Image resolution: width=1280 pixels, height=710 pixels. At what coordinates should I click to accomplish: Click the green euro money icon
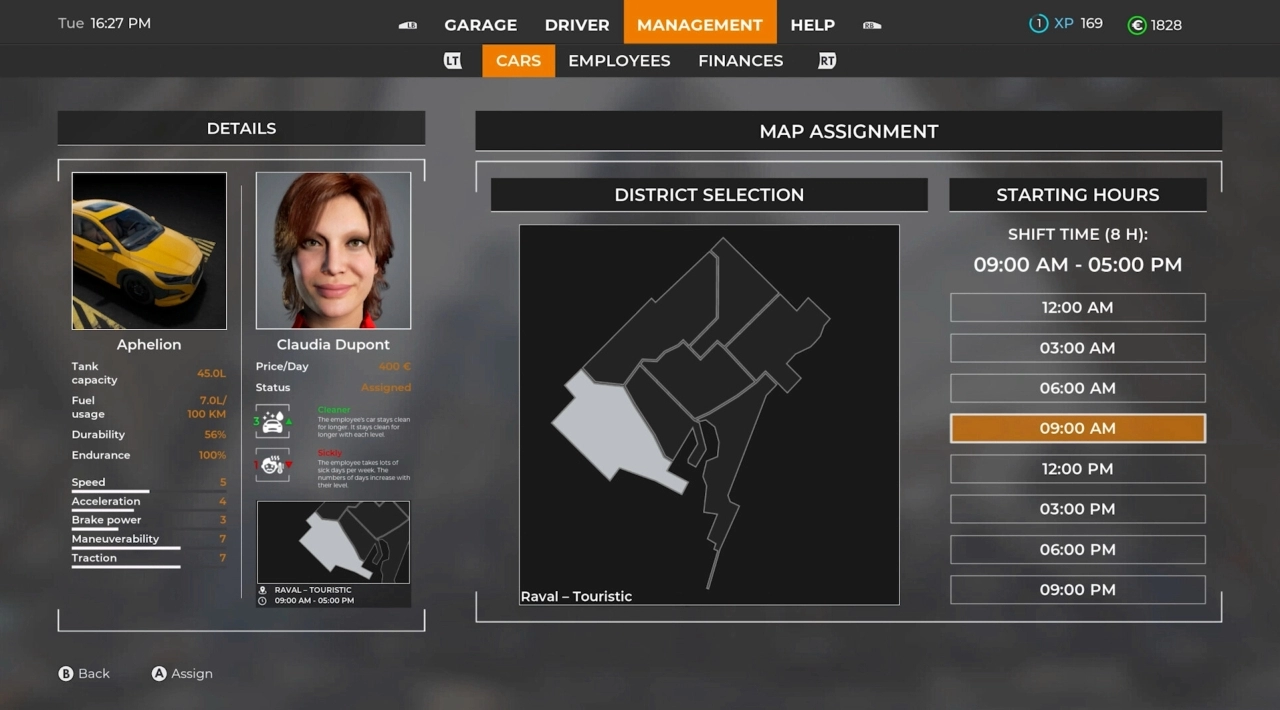pyautogui.click(x=1136, y=25)
